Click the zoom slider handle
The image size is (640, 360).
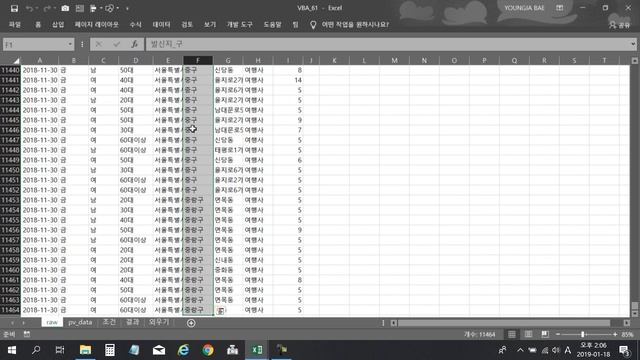tap(583, 334)
